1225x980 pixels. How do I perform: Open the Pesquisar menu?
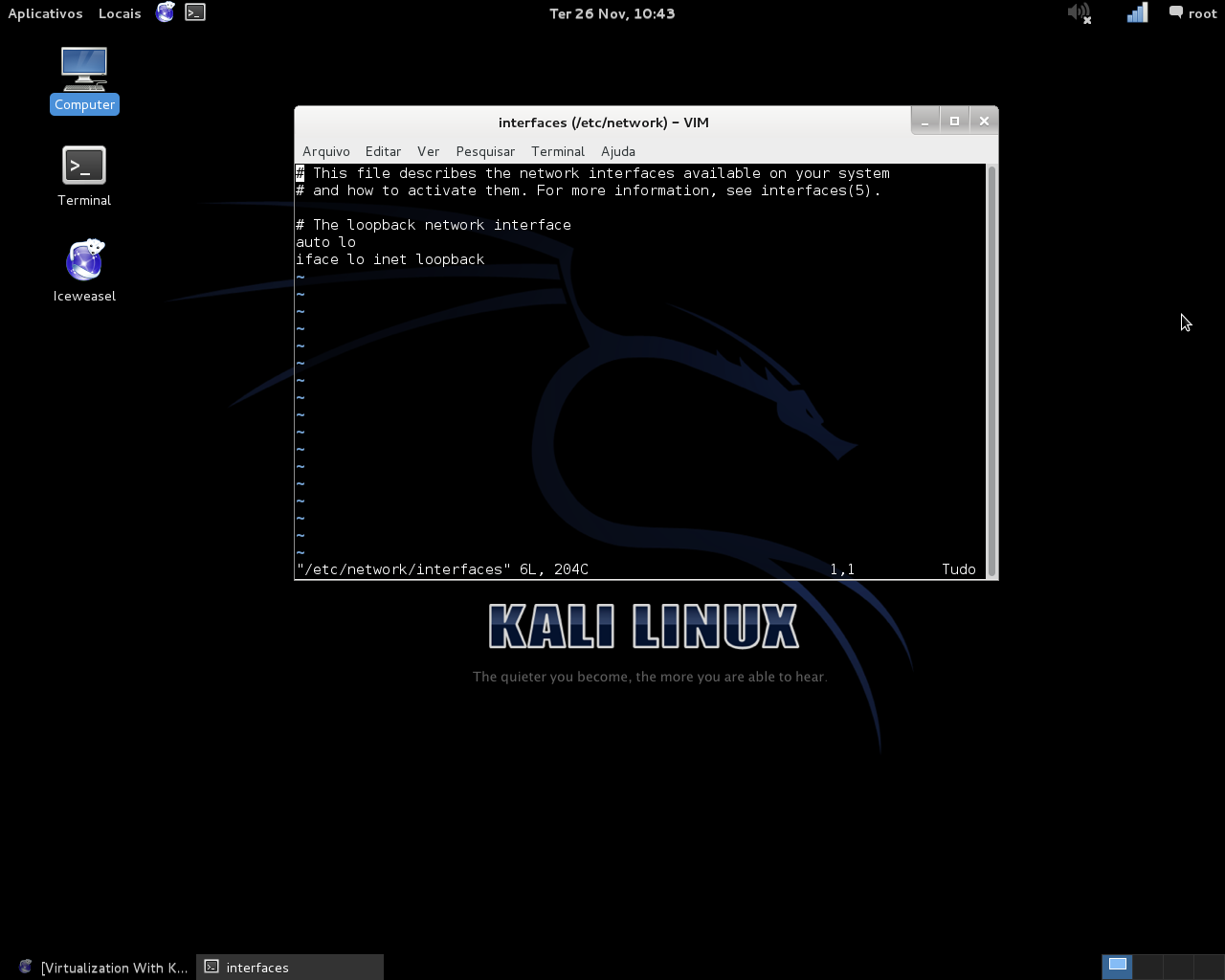coord(485,151)
